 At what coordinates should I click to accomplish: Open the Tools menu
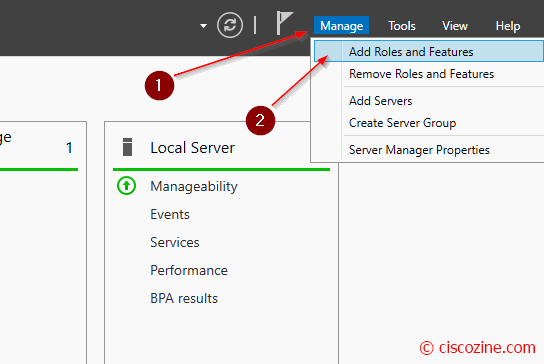tap(401, 26)
